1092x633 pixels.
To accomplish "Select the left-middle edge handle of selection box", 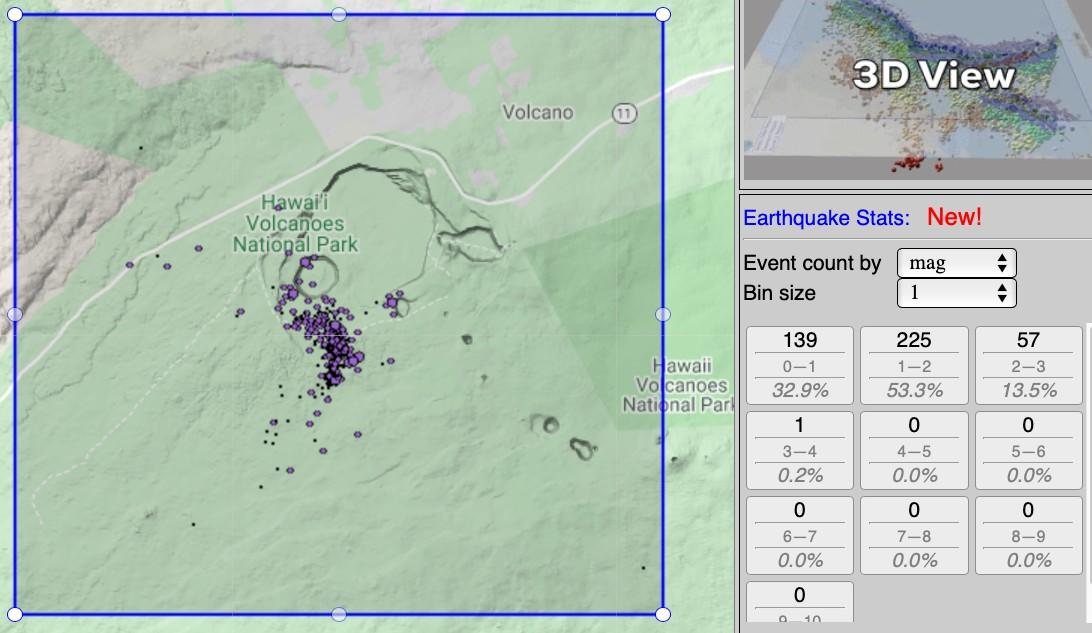I will tap(15, 314).
